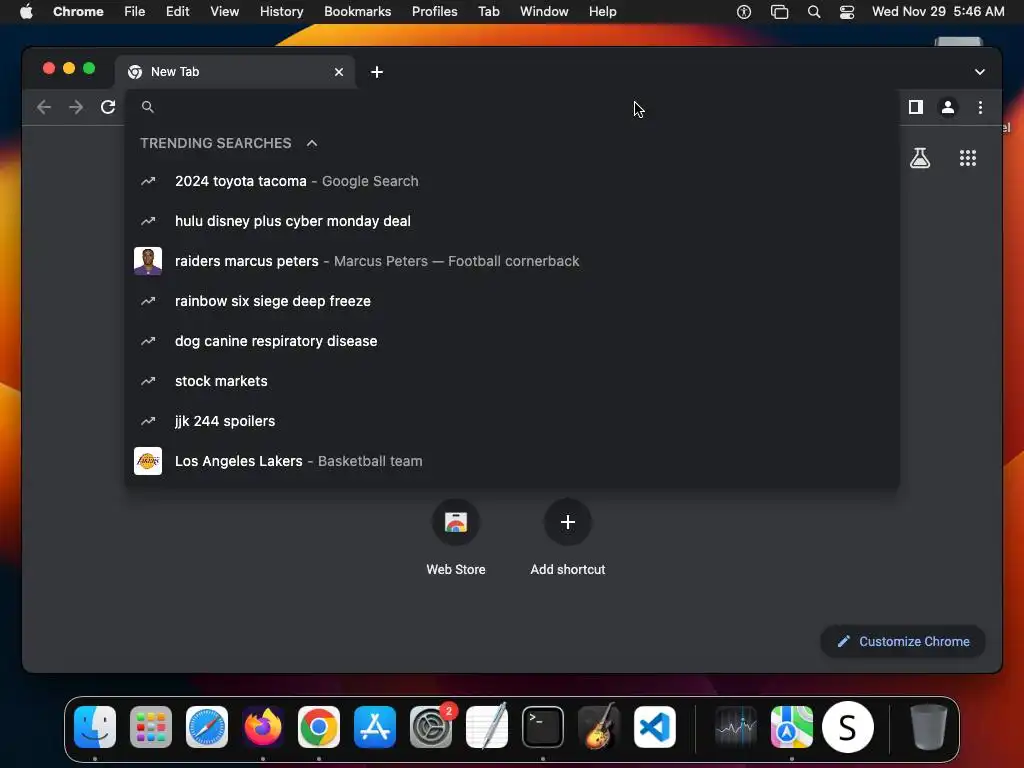Viewport: 1024px width, 768px height.
Task: Open the View menu
Action: pos(224,12)
